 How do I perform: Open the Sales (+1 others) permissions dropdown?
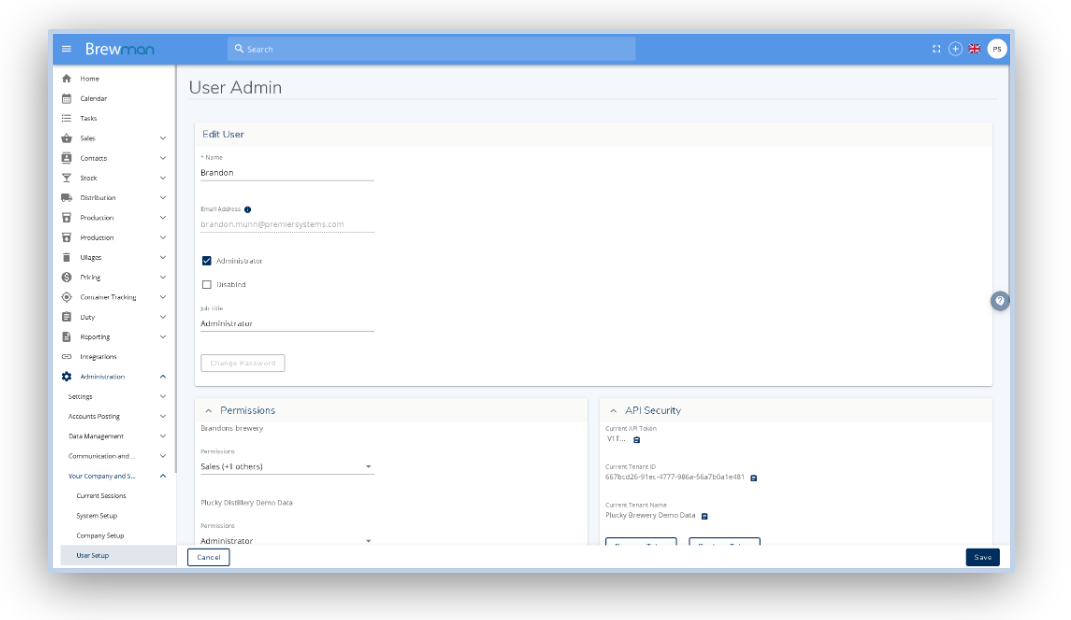(285, 466)
